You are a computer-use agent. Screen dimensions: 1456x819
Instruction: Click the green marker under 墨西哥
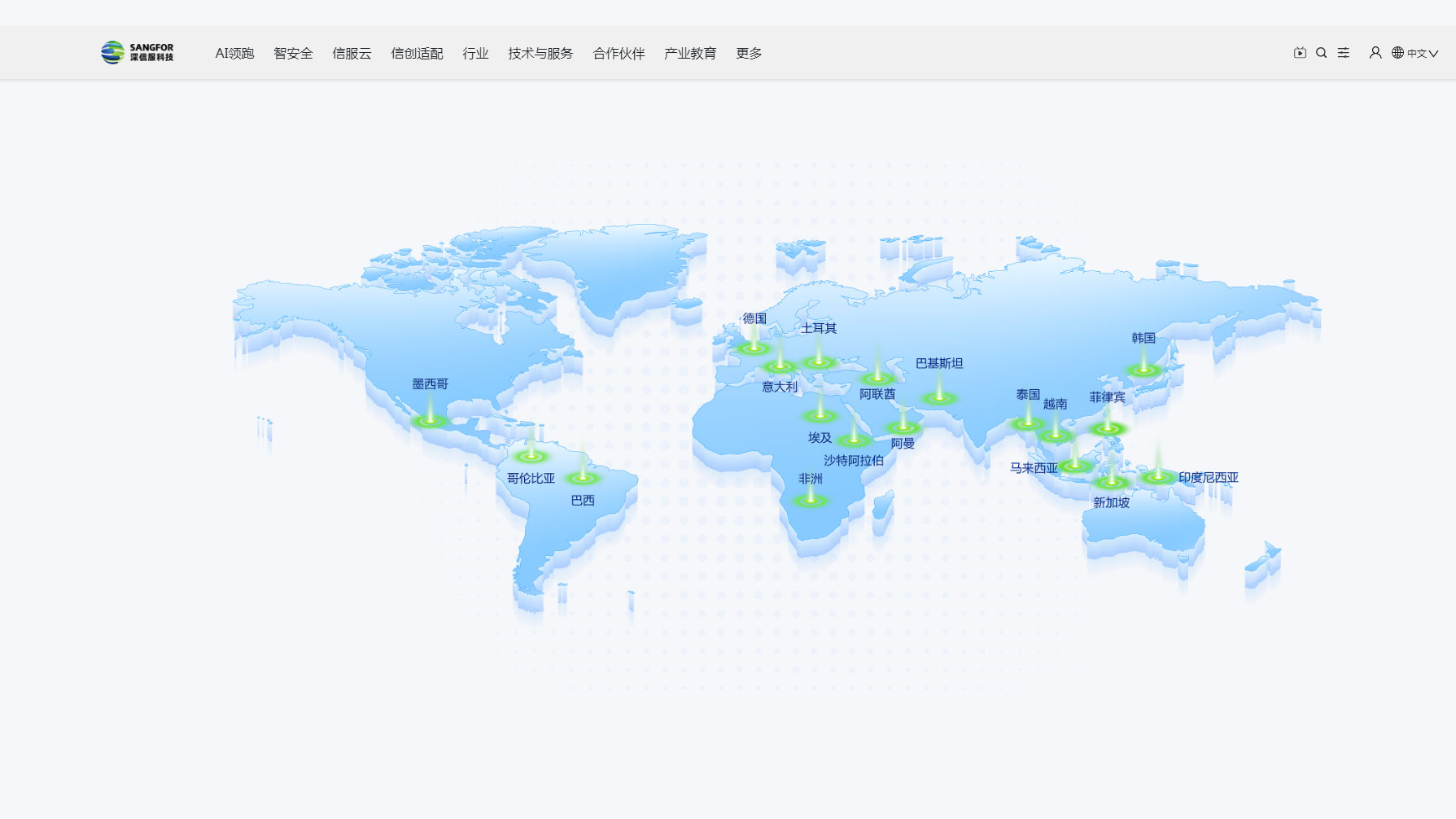(430, 420)
